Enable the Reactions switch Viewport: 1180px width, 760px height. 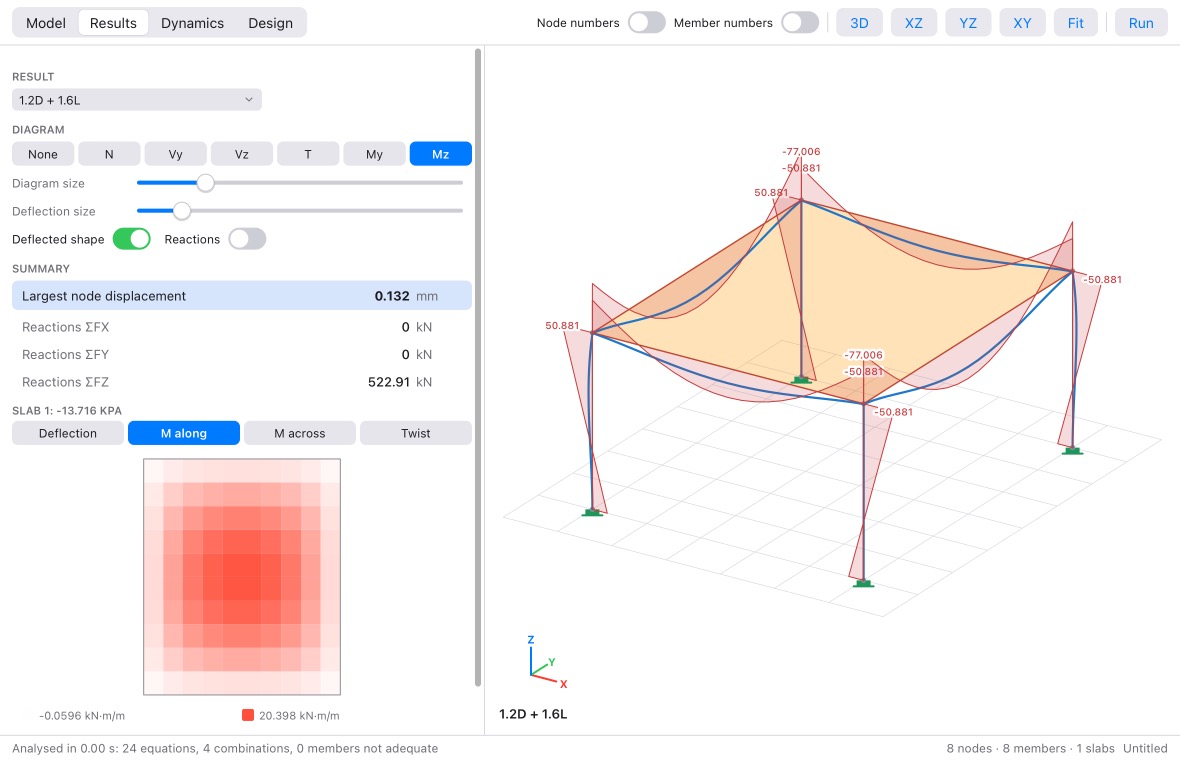(248, 239)
